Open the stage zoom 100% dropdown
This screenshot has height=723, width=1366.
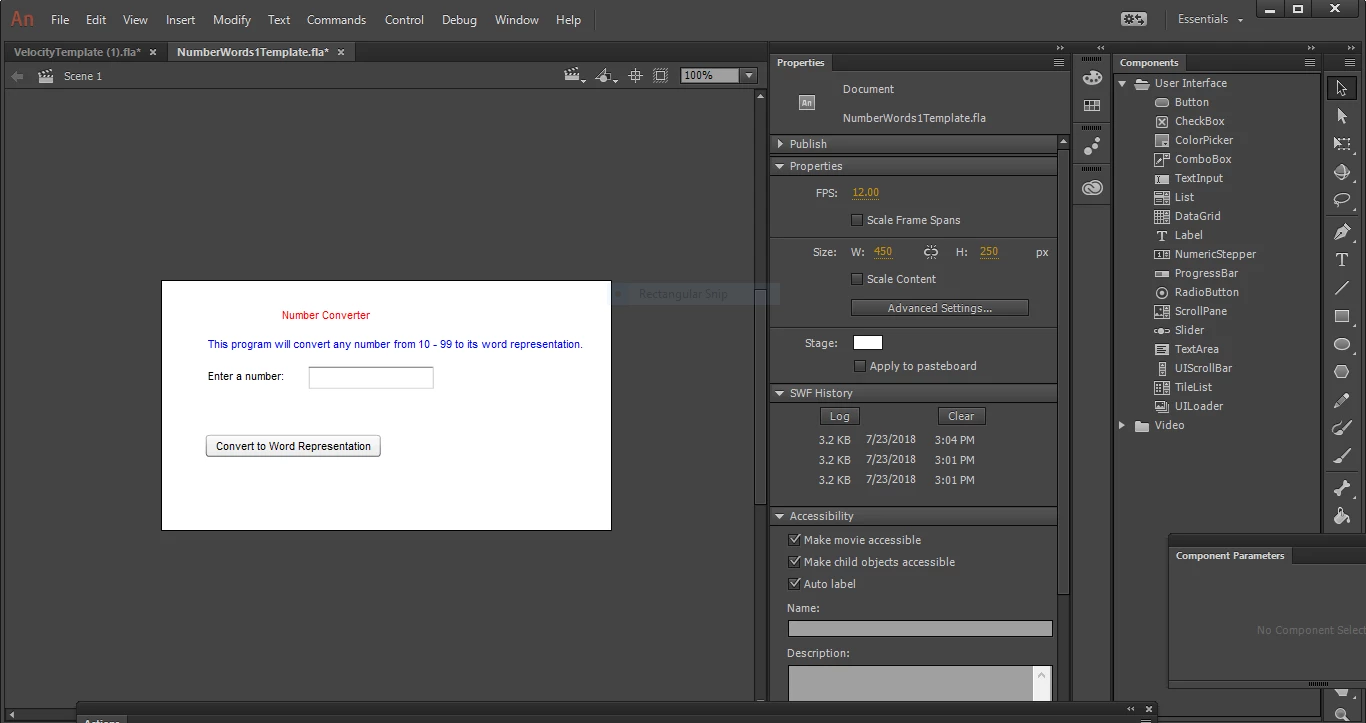coord(749,76)
